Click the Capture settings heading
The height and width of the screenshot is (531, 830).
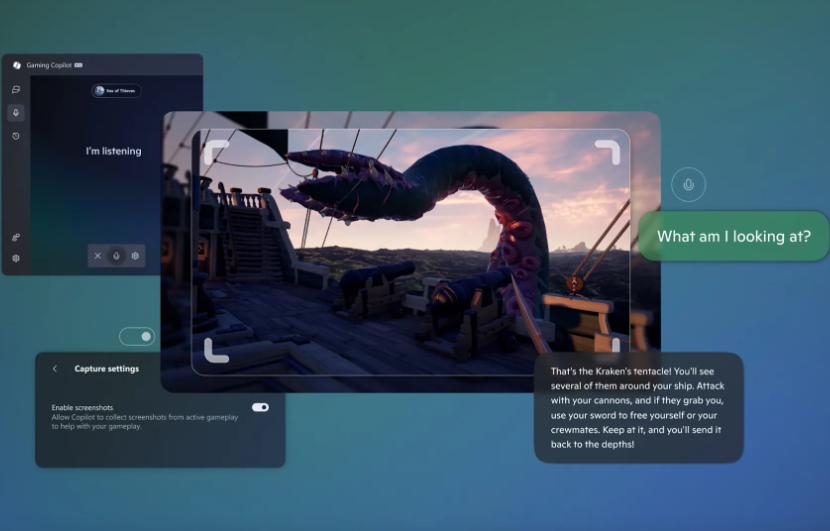click(106, 369)
